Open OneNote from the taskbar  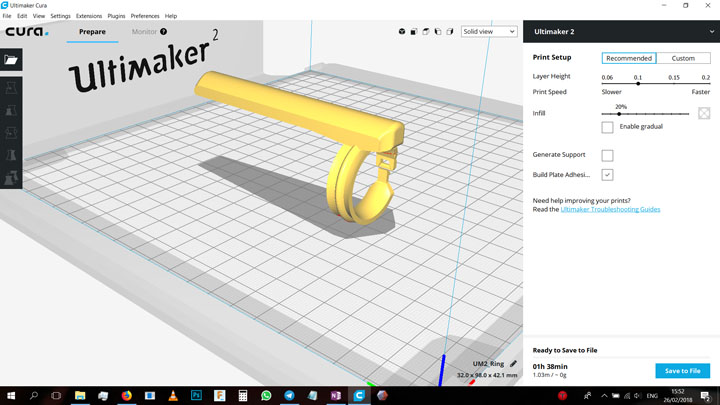(x=336, y=395)
